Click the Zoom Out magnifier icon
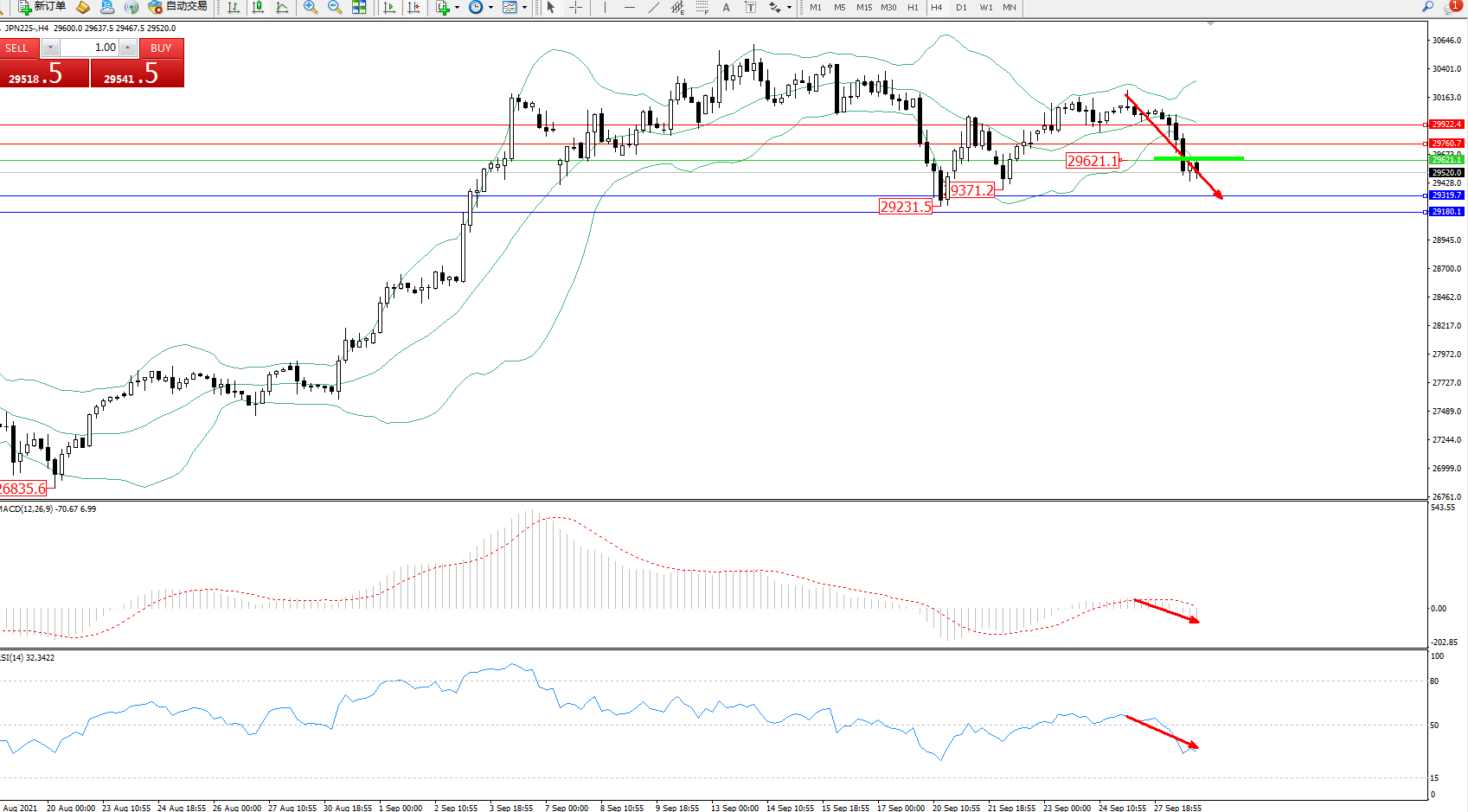The width and height of the screenshot is (1468, 812). (334, 7)
